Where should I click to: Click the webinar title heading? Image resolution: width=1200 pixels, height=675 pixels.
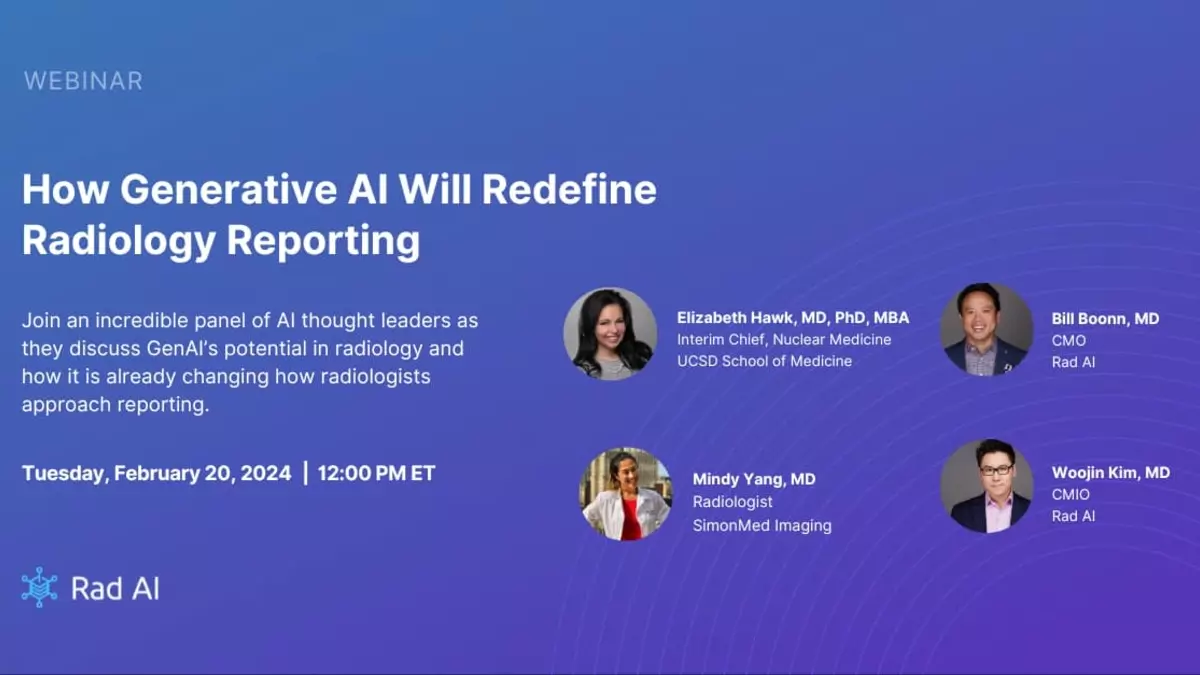click(339, 214)
